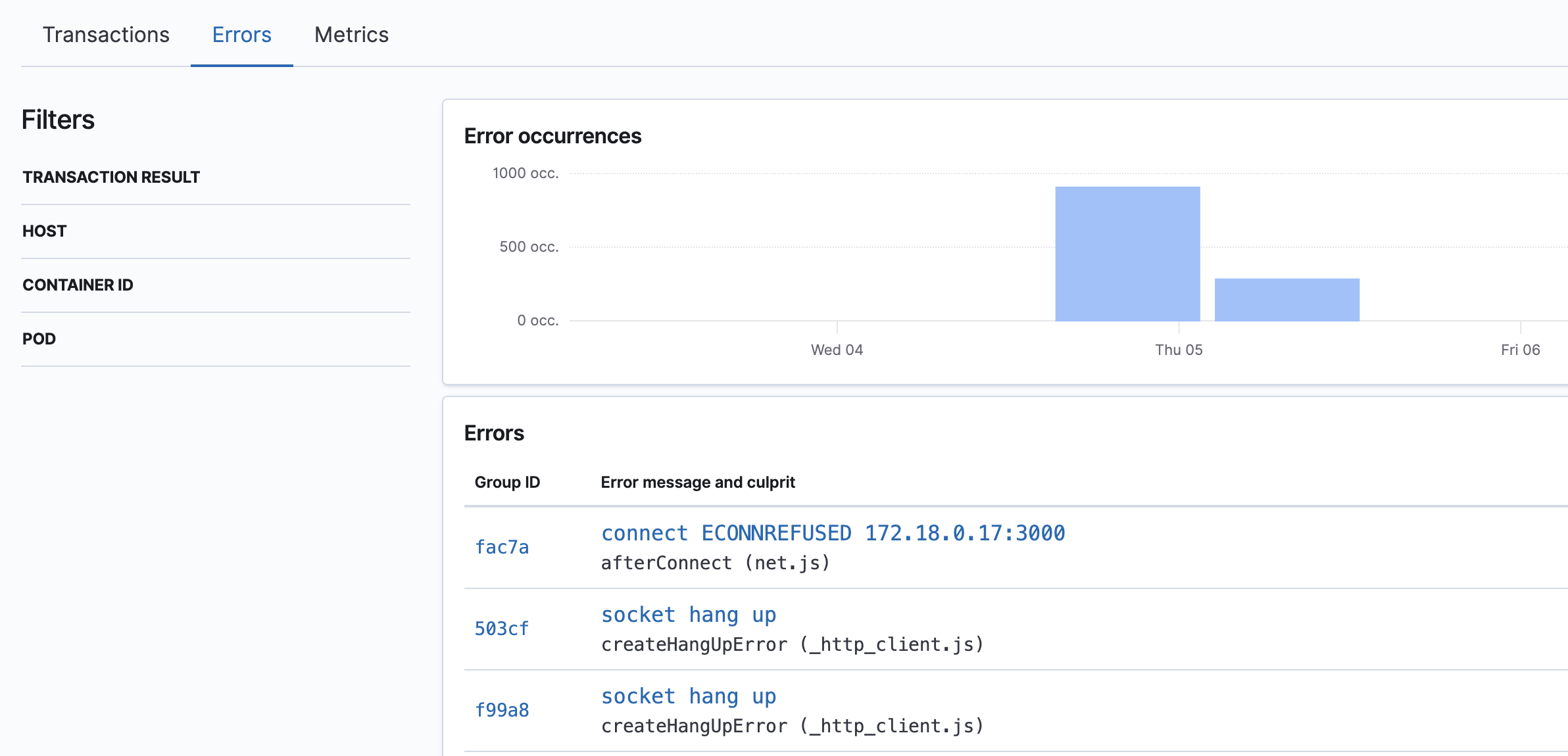Click the Errors table heading
This screenshot has width=1568, height=756.
pos(494,433)
